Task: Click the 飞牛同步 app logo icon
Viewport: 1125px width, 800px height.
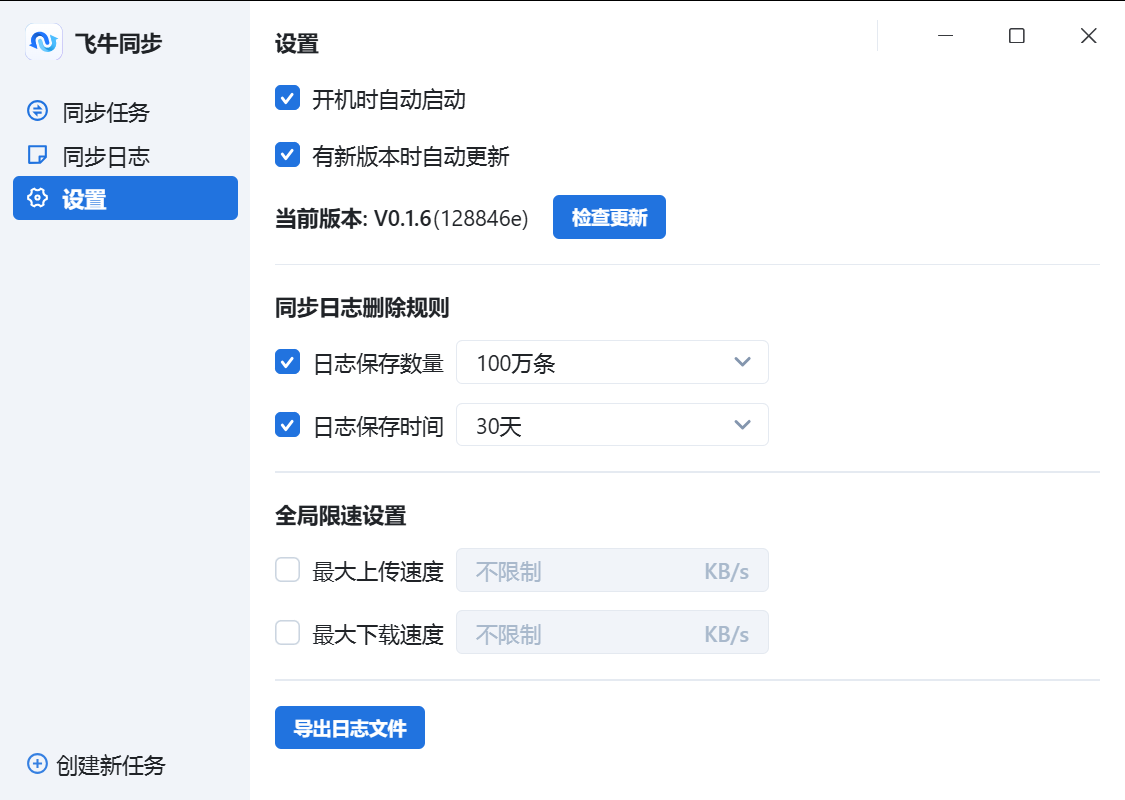Action: (44, 42)
